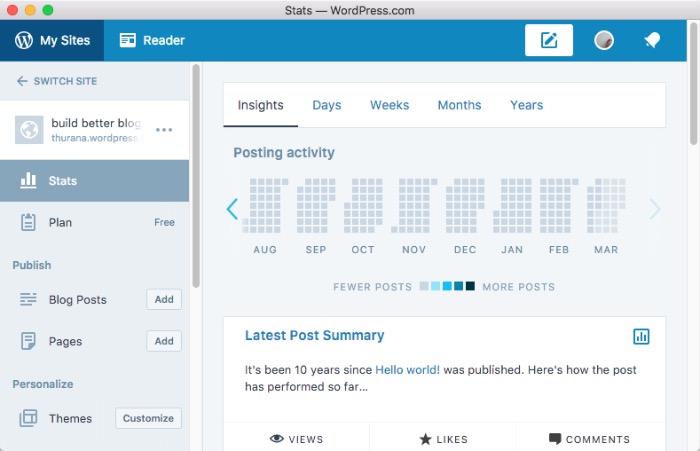
Task: Open the Latest Post Summary heading link
Action: [314, 335]
